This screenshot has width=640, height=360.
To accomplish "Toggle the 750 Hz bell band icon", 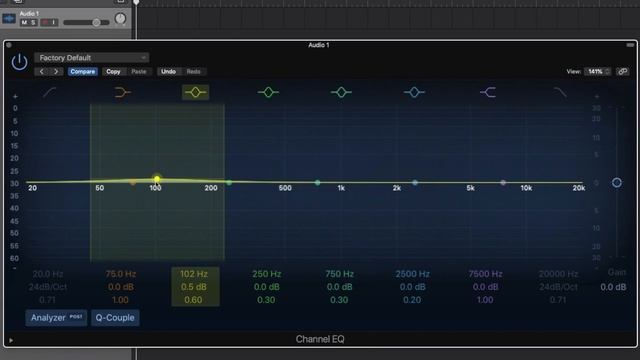I will click(341, 93).
